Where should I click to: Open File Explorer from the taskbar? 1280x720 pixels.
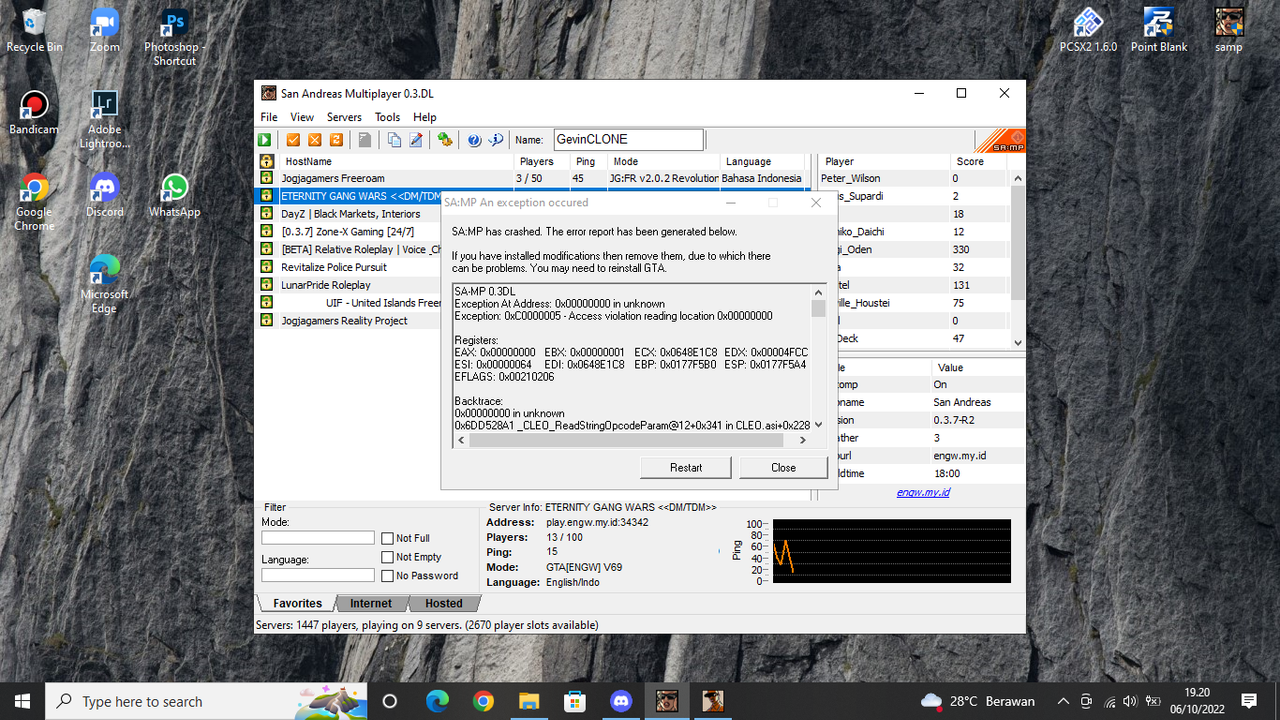(x=528, y=700)
